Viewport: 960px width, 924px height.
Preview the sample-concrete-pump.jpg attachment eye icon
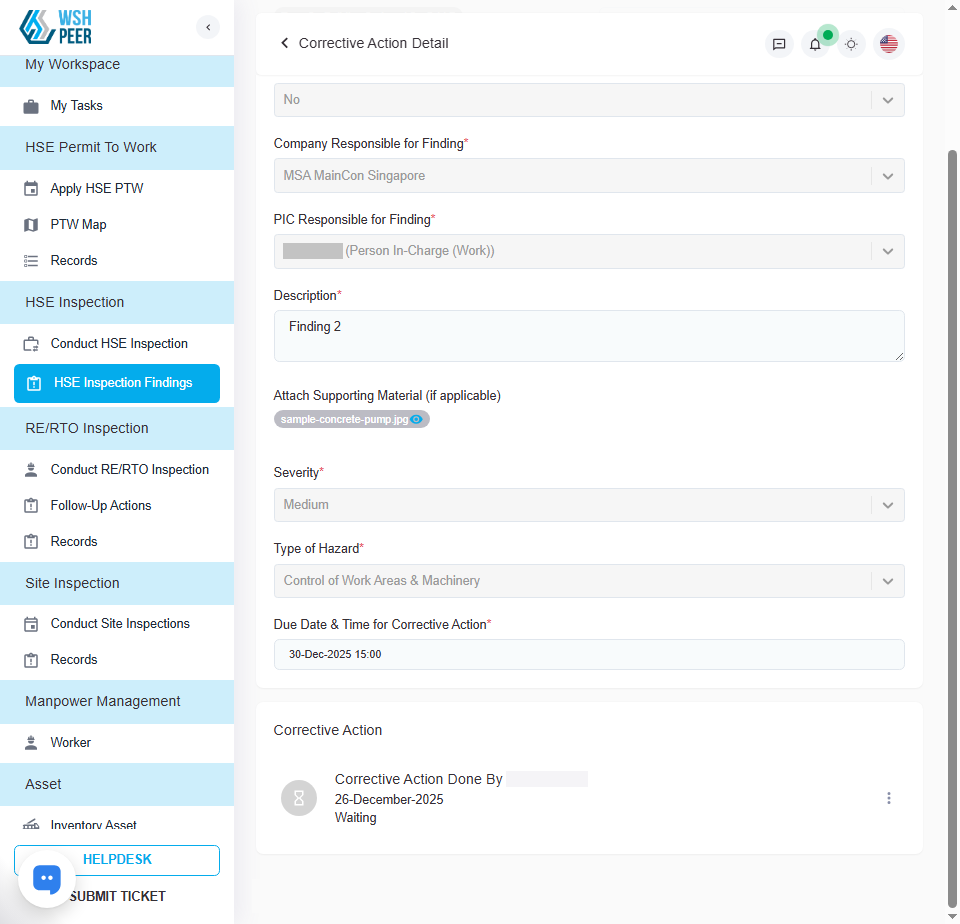click(417, 420)
